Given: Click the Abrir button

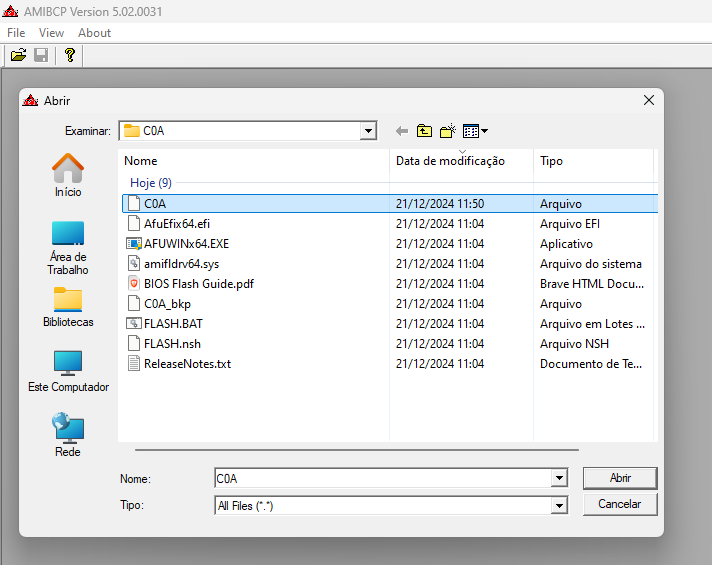Looking at the screenshot, I should coord(620,478).
